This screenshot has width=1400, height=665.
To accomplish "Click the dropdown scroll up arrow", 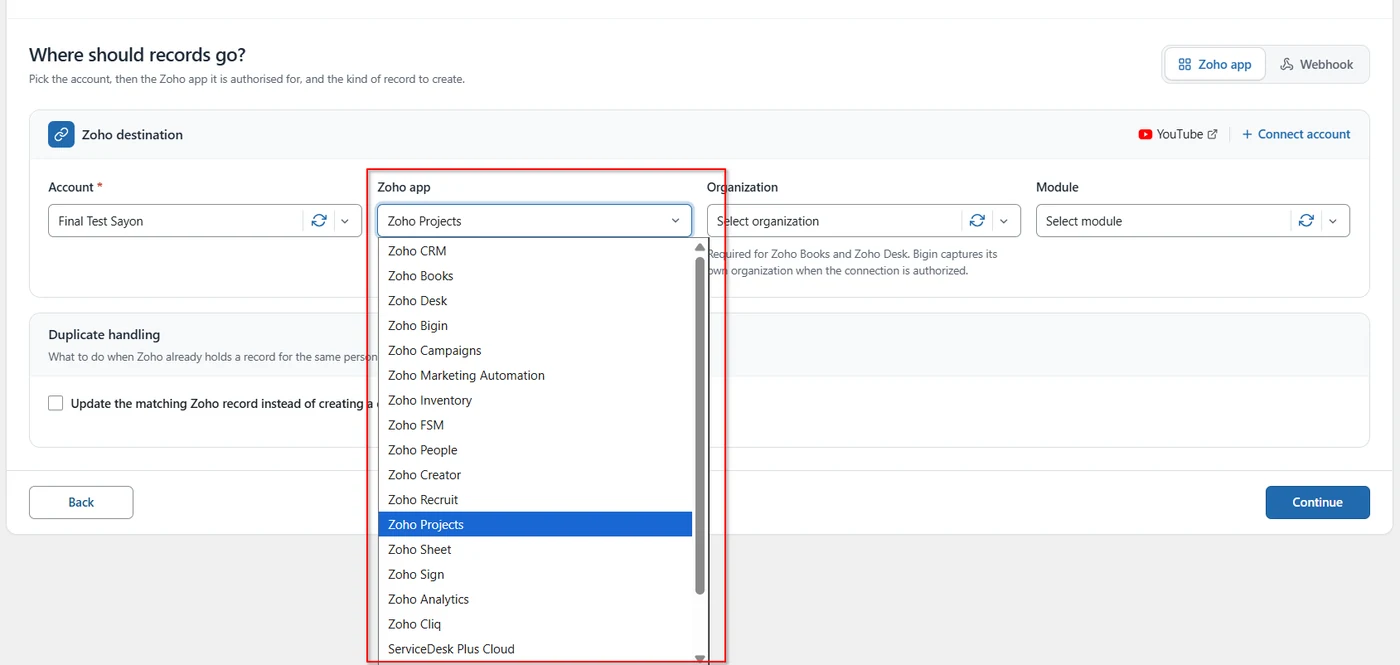I will click(x=700, y=247).
